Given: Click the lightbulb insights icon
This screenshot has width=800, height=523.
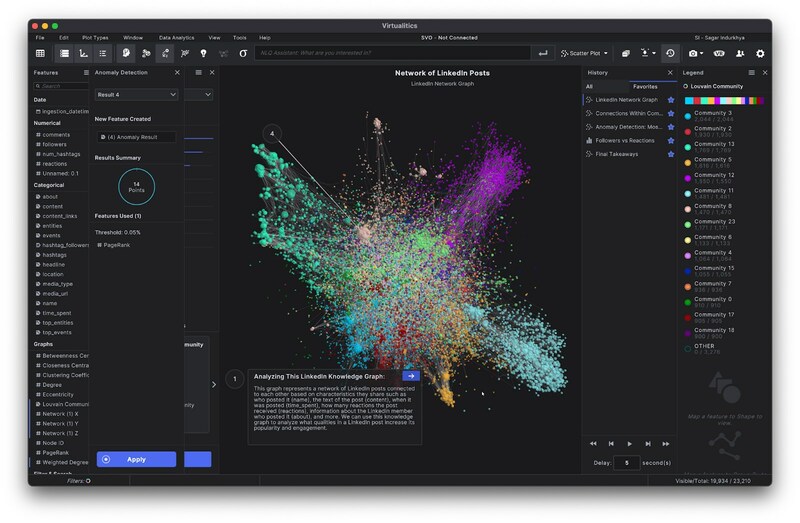Looking at the screenshot, I should point(203,53).
